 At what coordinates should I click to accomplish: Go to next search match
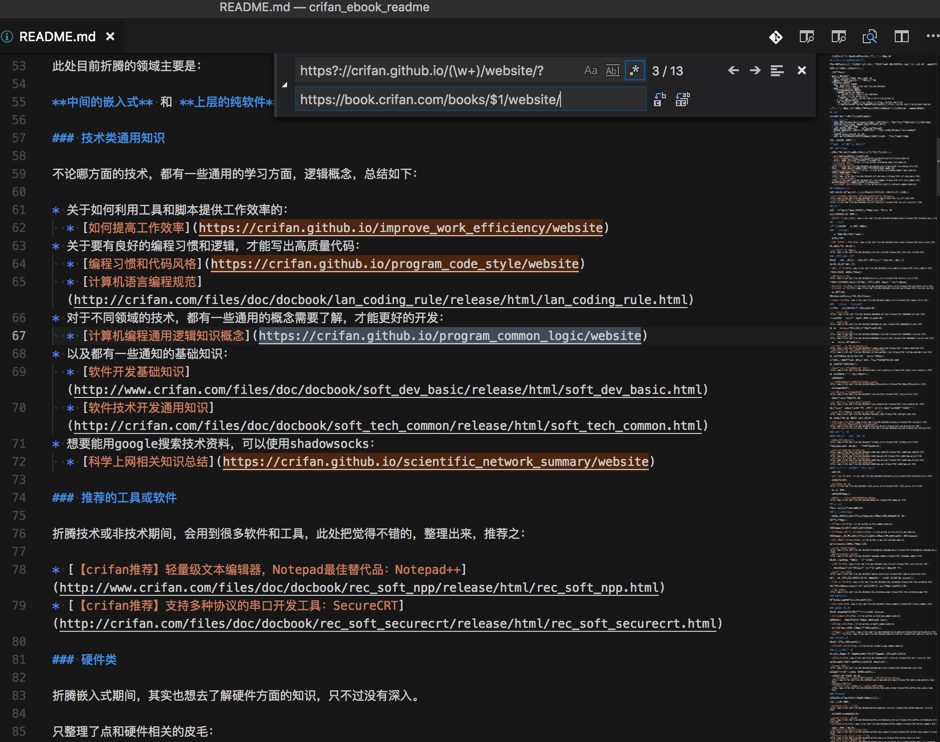pos(755,70)
